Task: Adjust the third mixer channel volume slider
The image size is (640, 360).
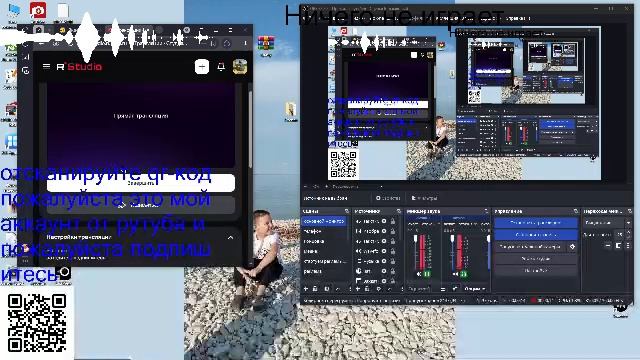Action: (489, 251)
